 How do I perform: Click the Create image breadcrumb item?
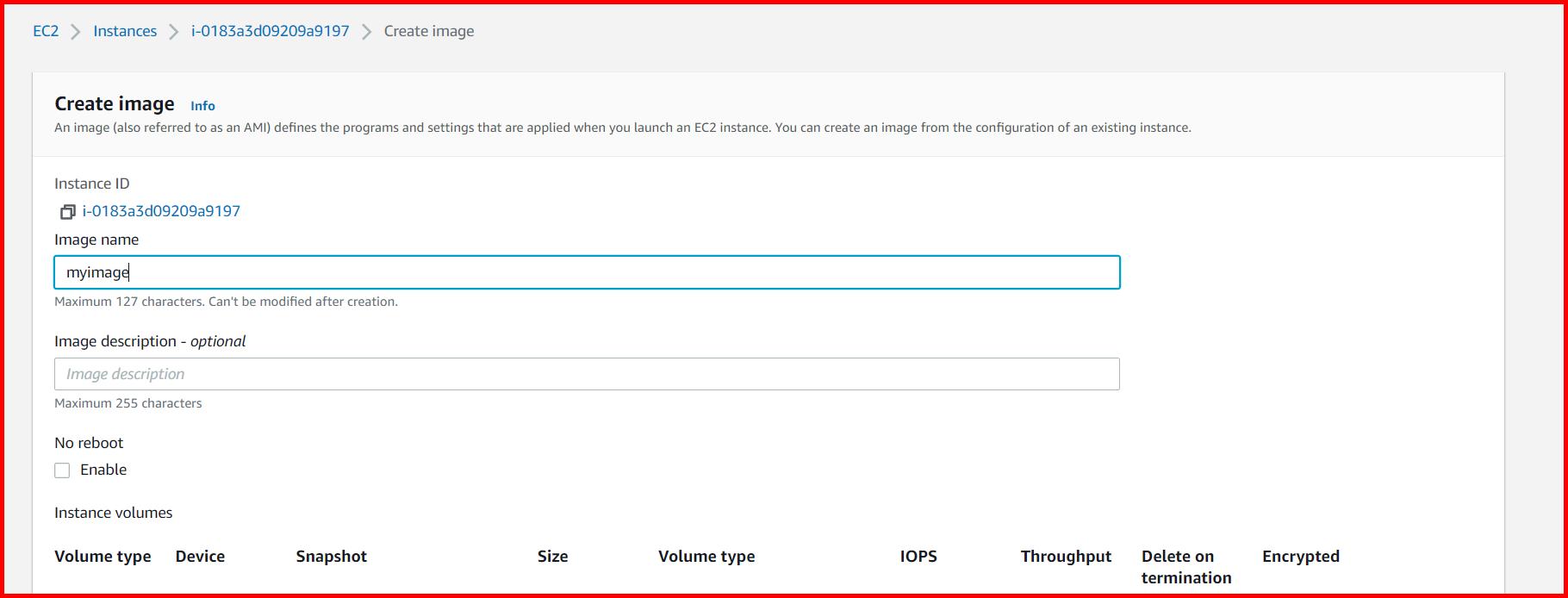(428, 31)
